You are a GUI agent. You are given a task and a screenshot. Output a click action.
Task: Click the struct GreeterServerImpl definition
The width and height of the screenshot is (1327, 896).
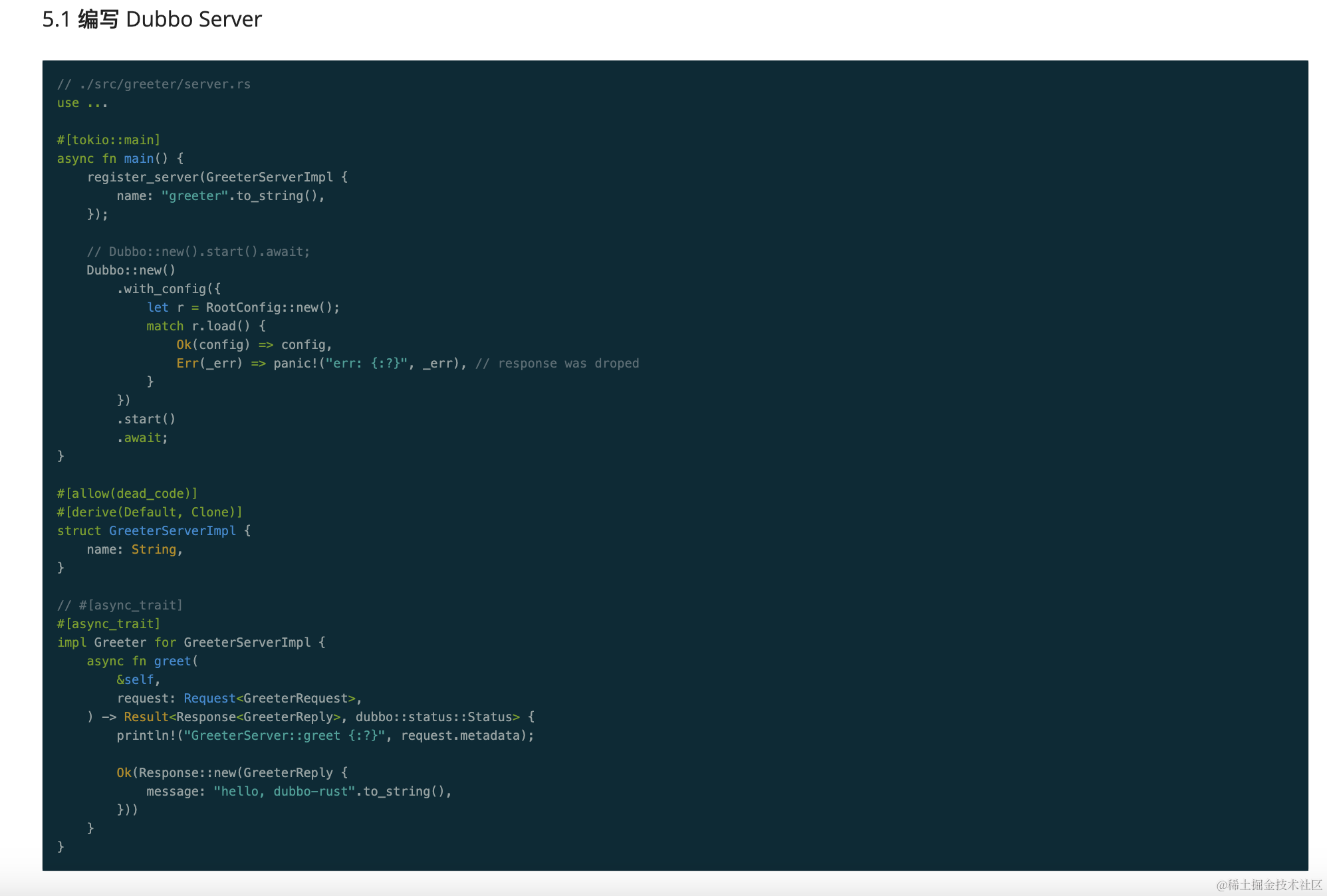pyautogui.click(x=153, y=530)
